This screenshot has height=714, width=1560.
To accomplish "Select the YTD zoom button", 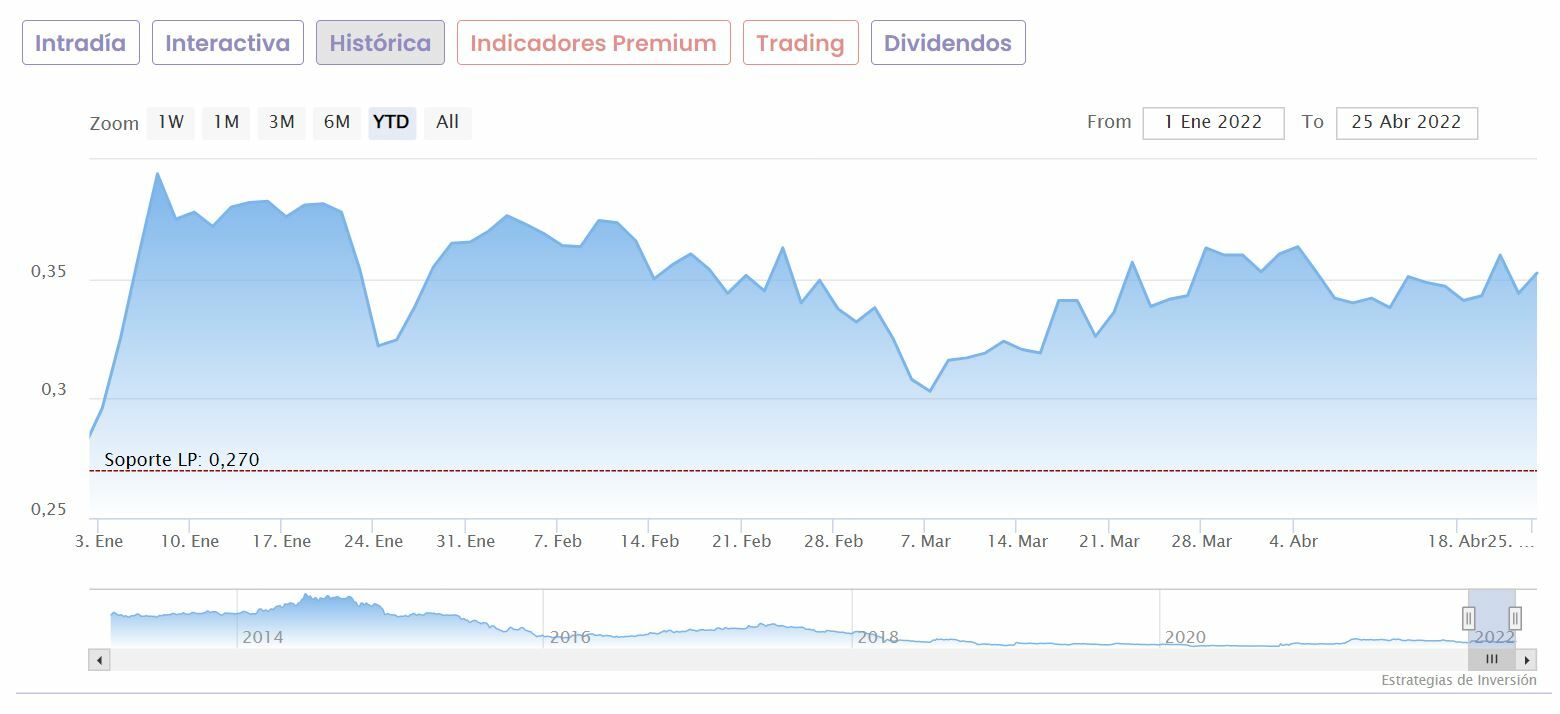I will point(391,122).
